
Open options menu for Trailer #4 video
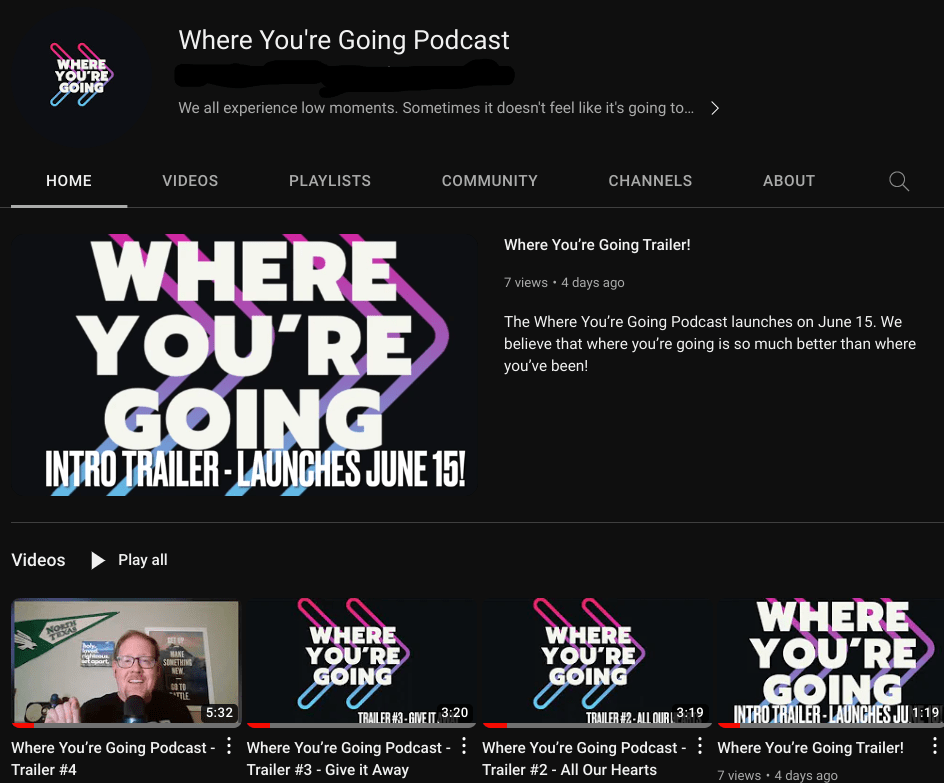click(x=229, y=747)
